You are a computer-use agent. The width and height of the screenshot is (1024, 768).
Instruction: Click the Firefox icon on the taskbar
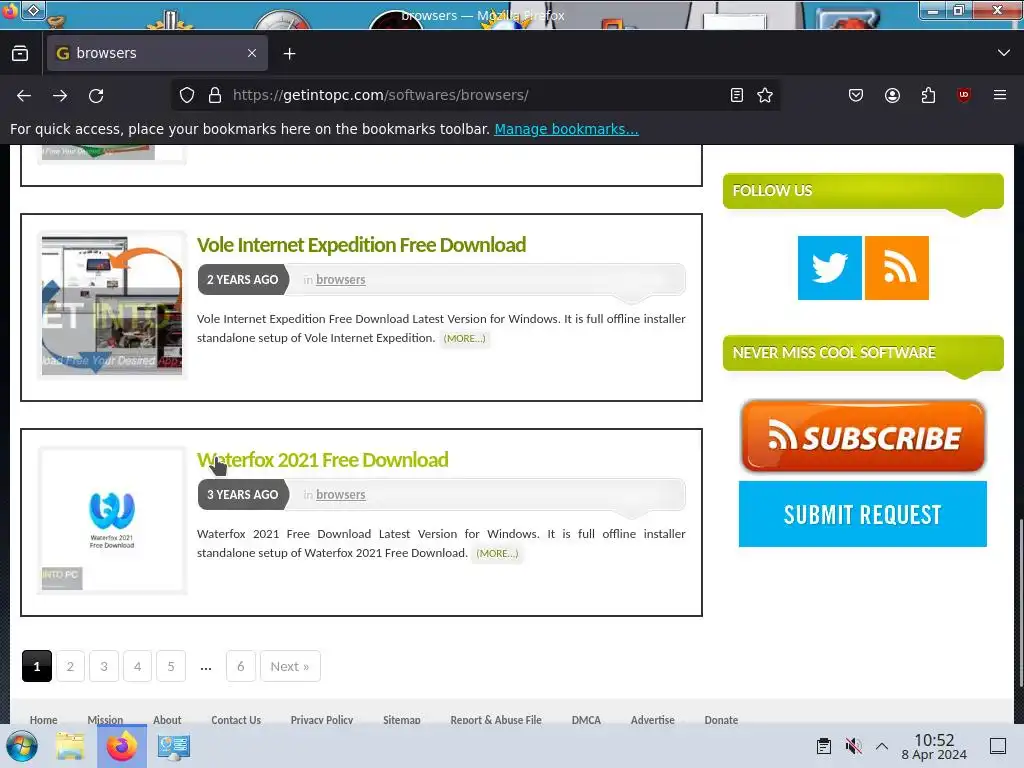pyautogui.click(x=122, y=746)
